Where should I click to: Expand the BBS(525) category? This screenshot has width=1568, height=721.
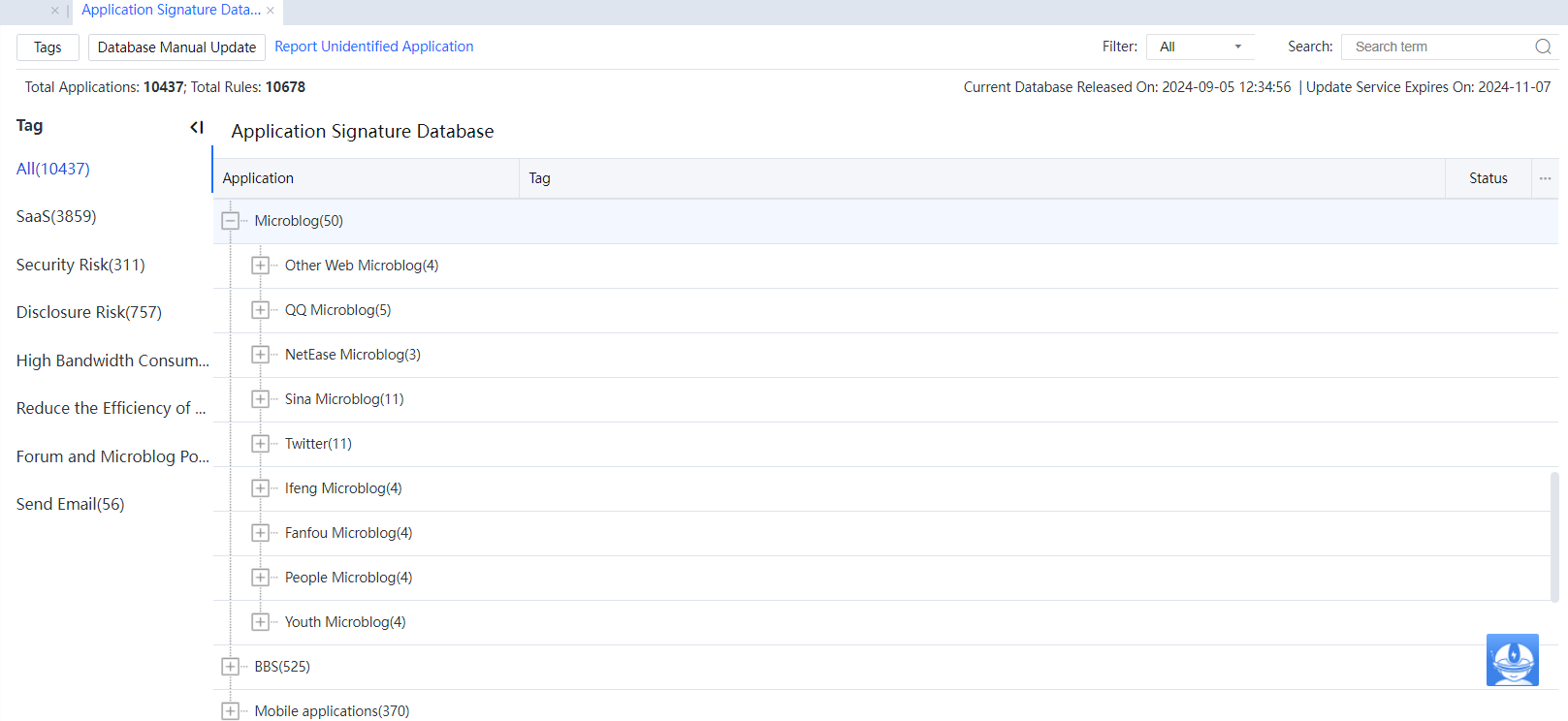pos(230,667)
